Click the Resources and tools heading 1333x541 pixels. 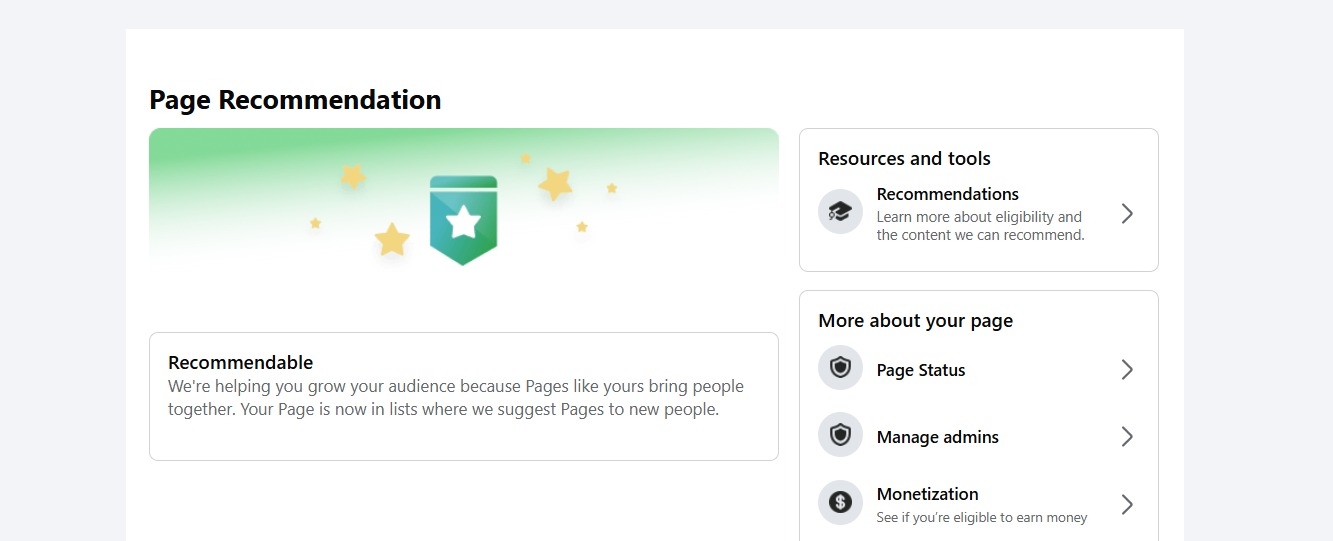click(x=904, y=158)
